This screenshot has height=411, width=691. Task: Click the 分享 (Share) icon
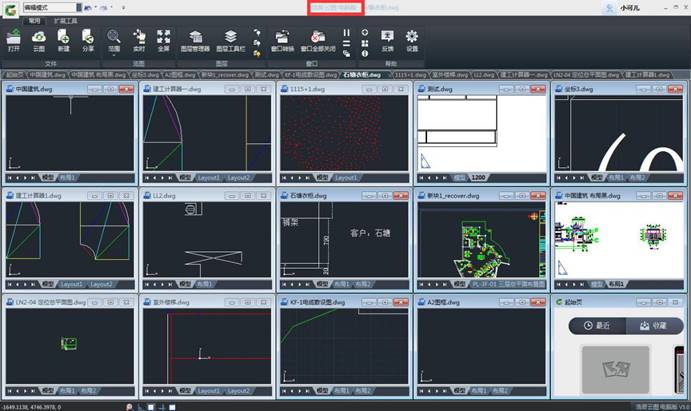[x=88, y=38]
